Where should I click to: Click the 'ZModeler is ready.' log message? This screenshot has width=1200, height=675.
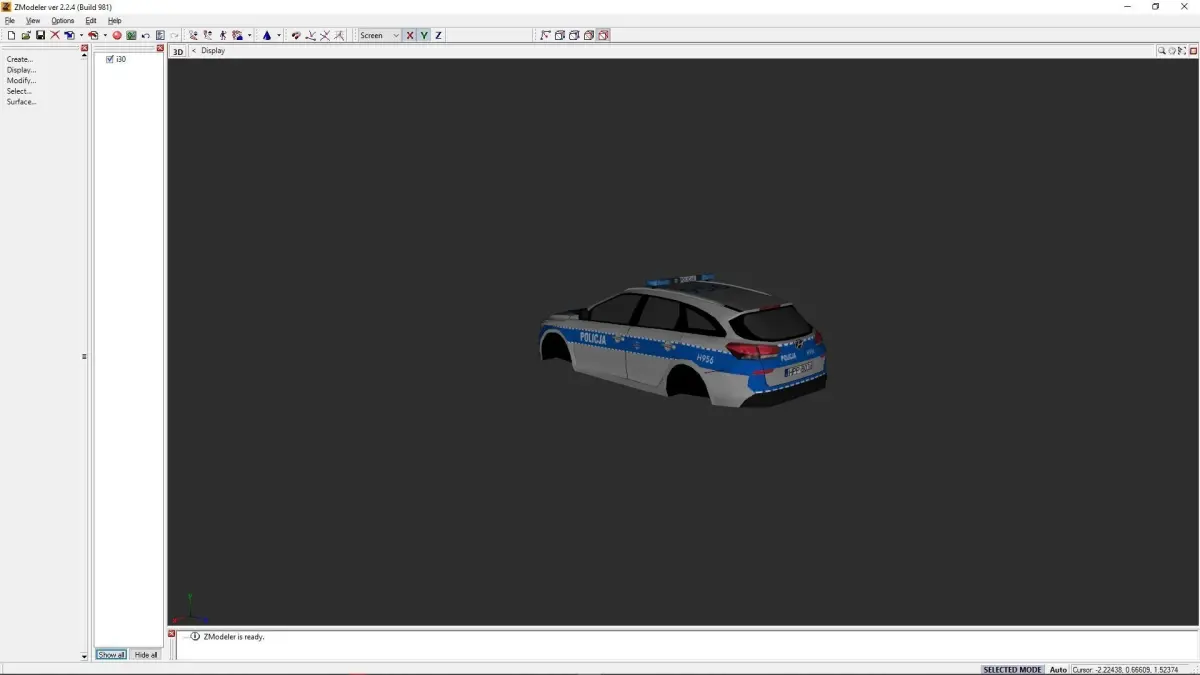pos(234,636)
